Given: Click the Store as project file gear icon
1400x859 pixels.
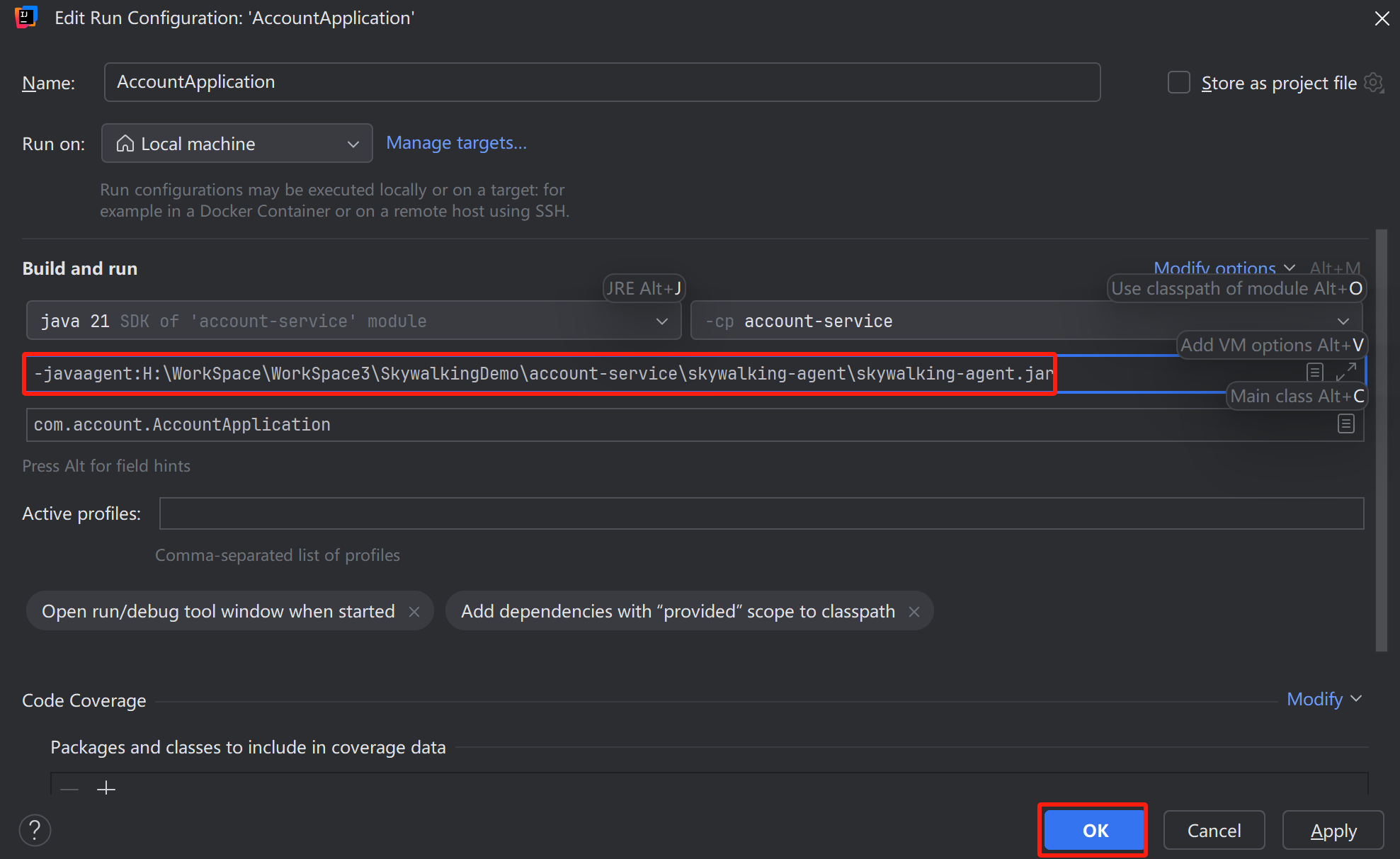Looking at the screenshot, I should (x=1373, y=83).
